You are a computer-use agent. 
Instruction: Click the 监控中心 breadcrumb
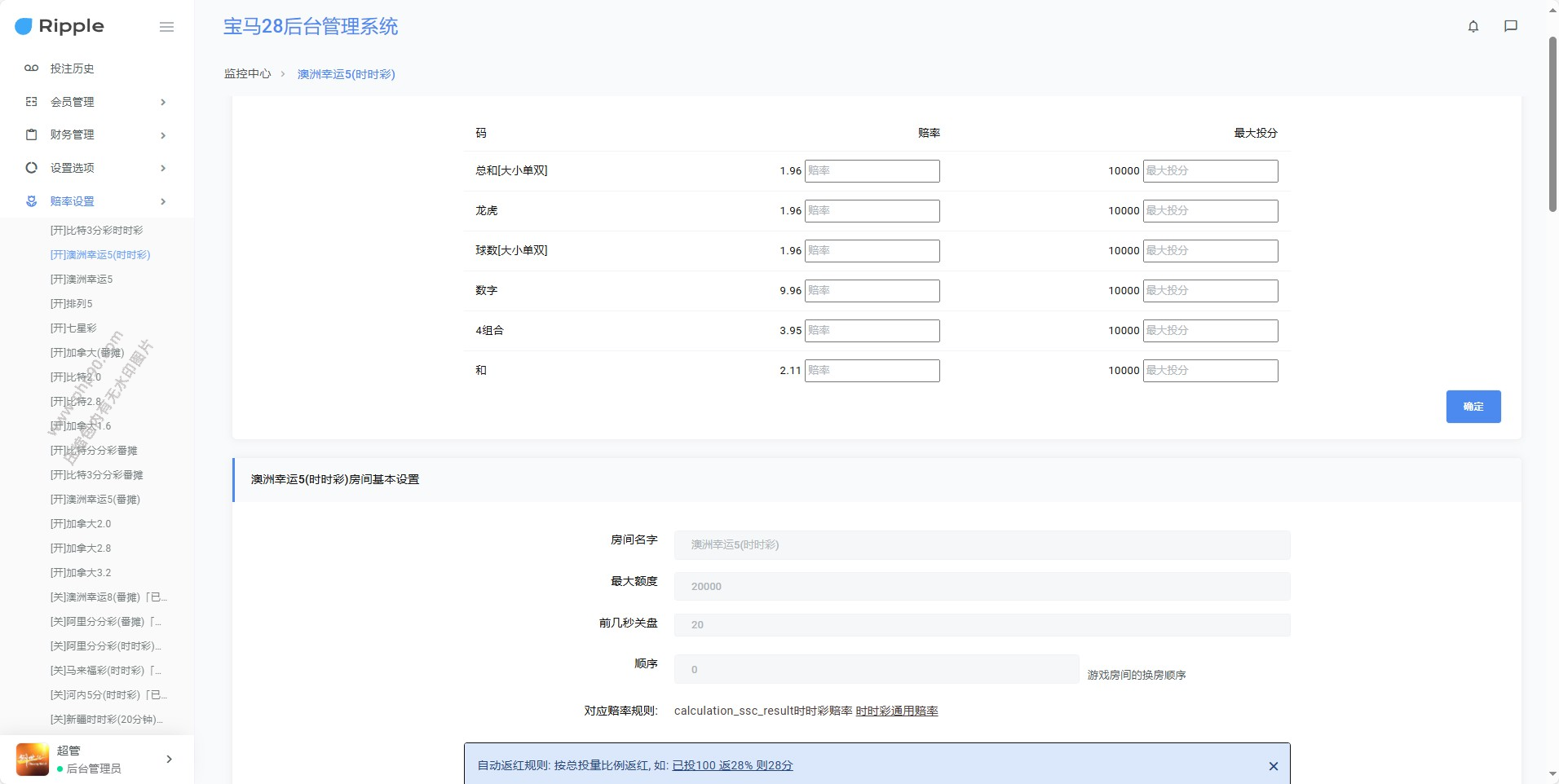(x=247, y=74)
